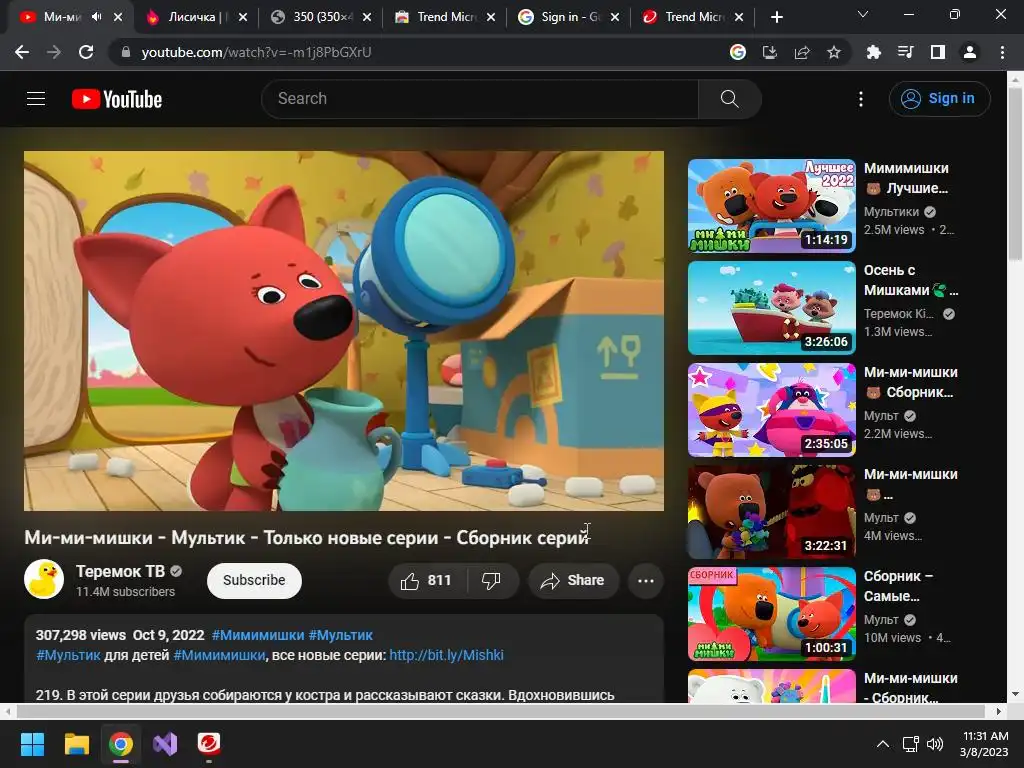The height and width of the screenshot is (768, 1024).
Task: Open the 3:26:06 Осень с Мишками thumbnail
Action: (x=772, y=308)
